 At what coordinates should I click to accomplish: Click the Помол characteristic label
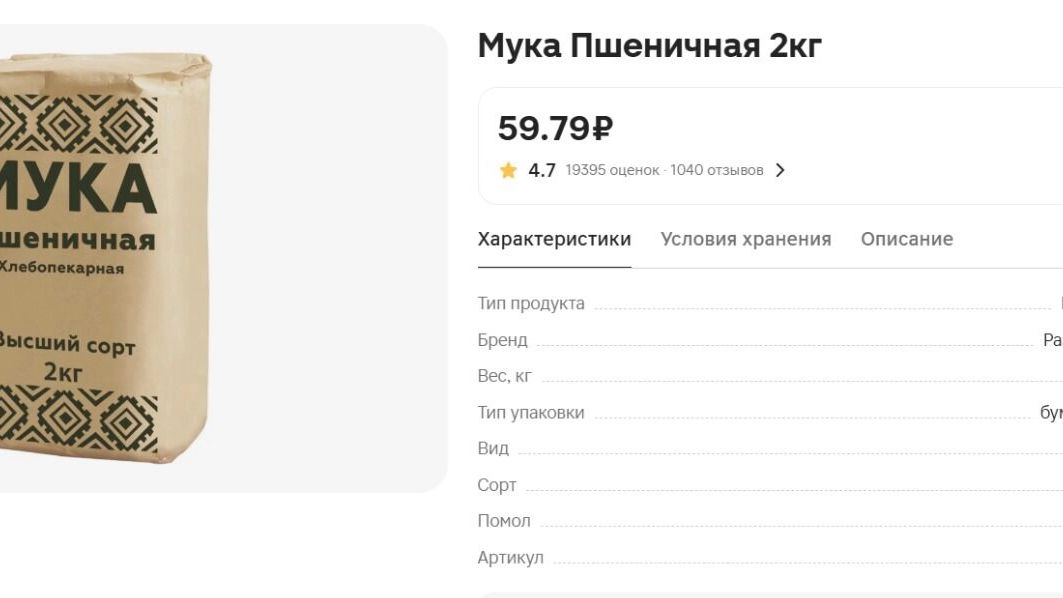(504, 521)
